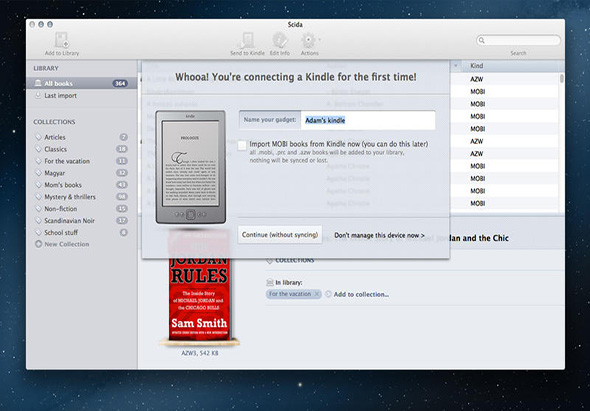Click the Collections tag icon in the detail pane
This screenshot has width=590, height=411.
click(269, 260)
